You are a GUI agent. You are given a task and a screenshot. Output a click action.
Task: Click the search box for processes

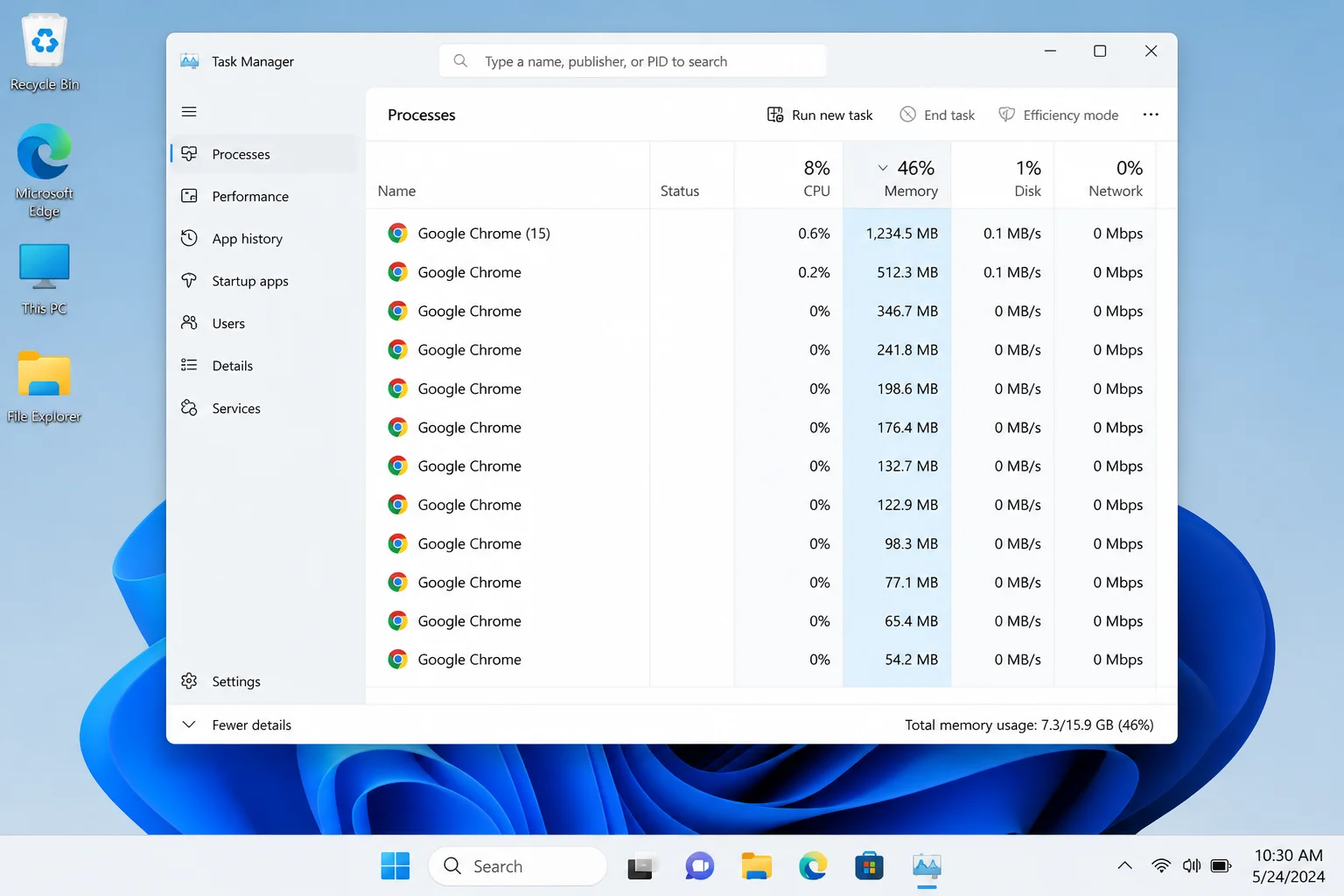(633, 61)
